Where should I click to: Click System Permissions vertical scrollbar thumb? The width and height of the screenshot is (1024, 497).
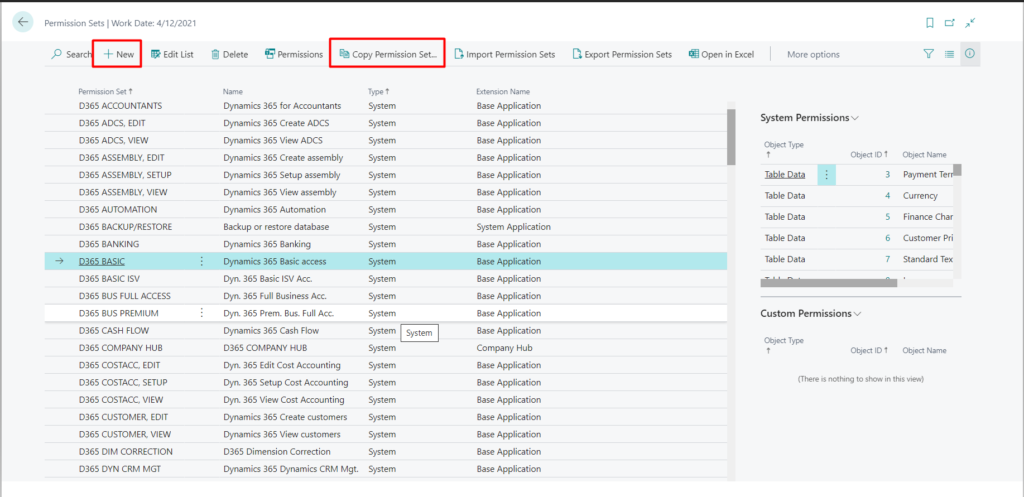click(957, 170)
